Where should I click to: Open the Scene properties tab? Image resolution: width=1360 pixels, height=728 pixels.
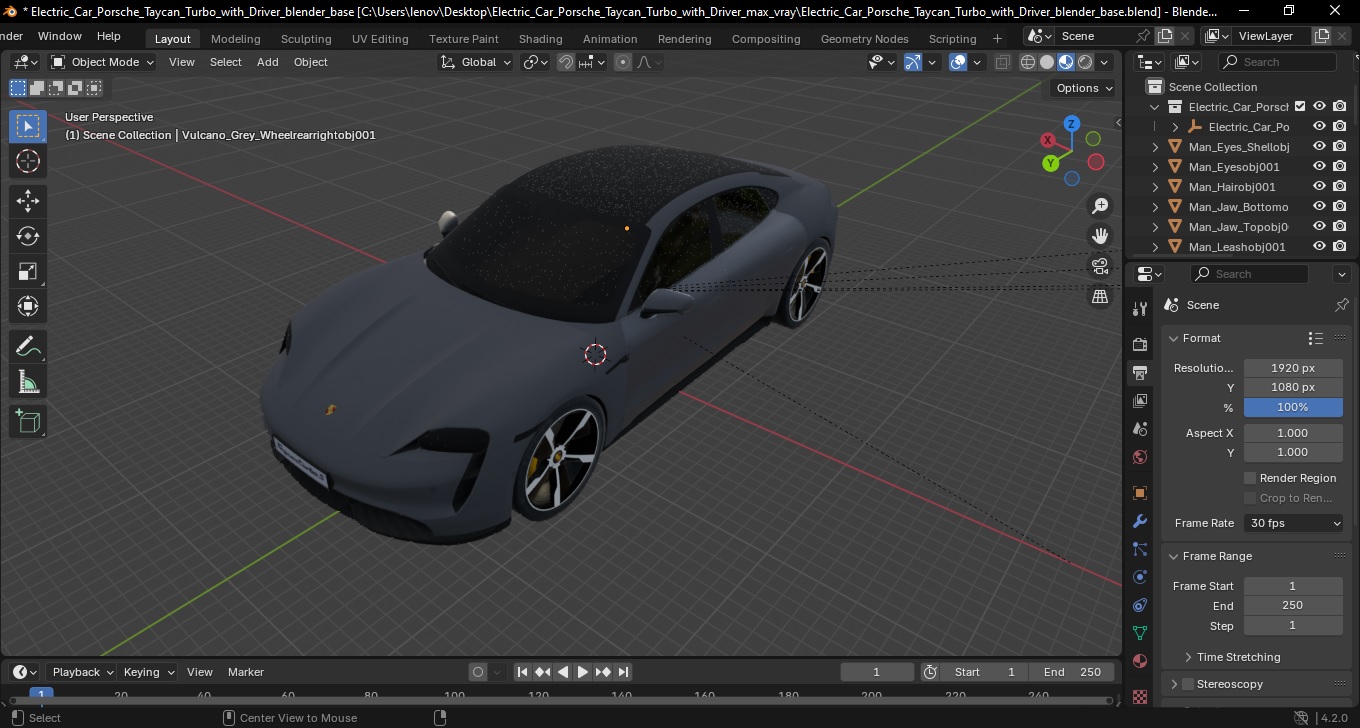pos(1139,429)
